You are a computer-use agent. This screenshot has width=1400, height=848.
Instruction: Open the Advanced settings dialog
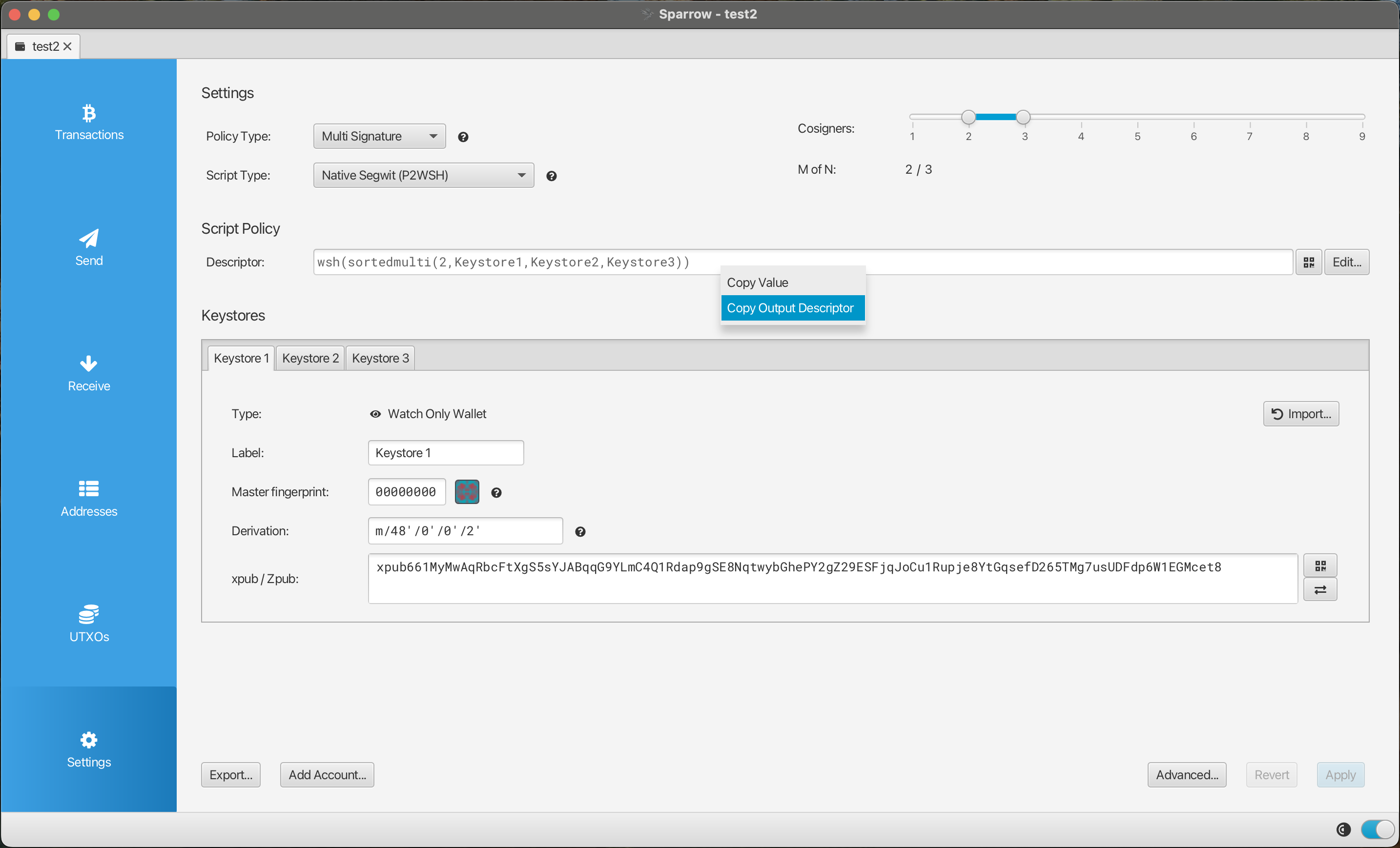[1187, 774]
